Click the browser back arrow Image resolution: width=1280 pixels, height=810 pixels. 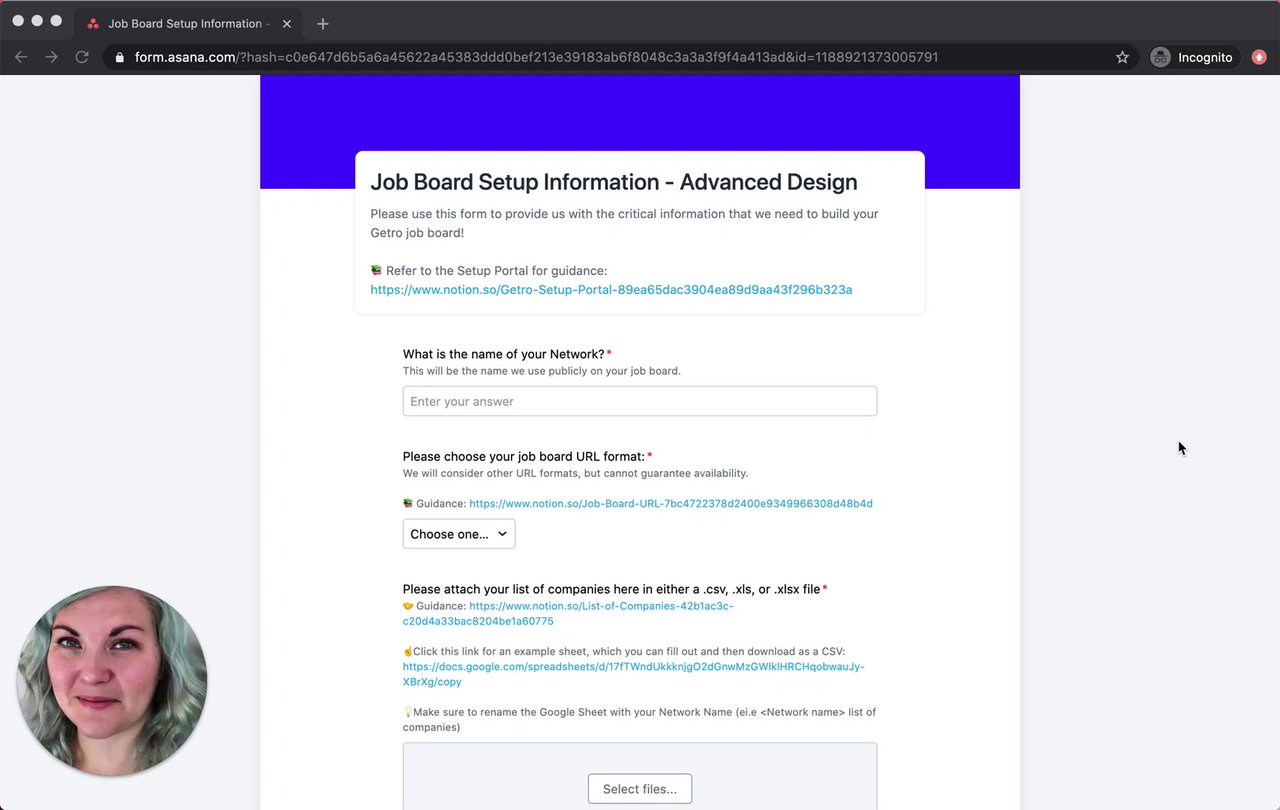(21, 57)
